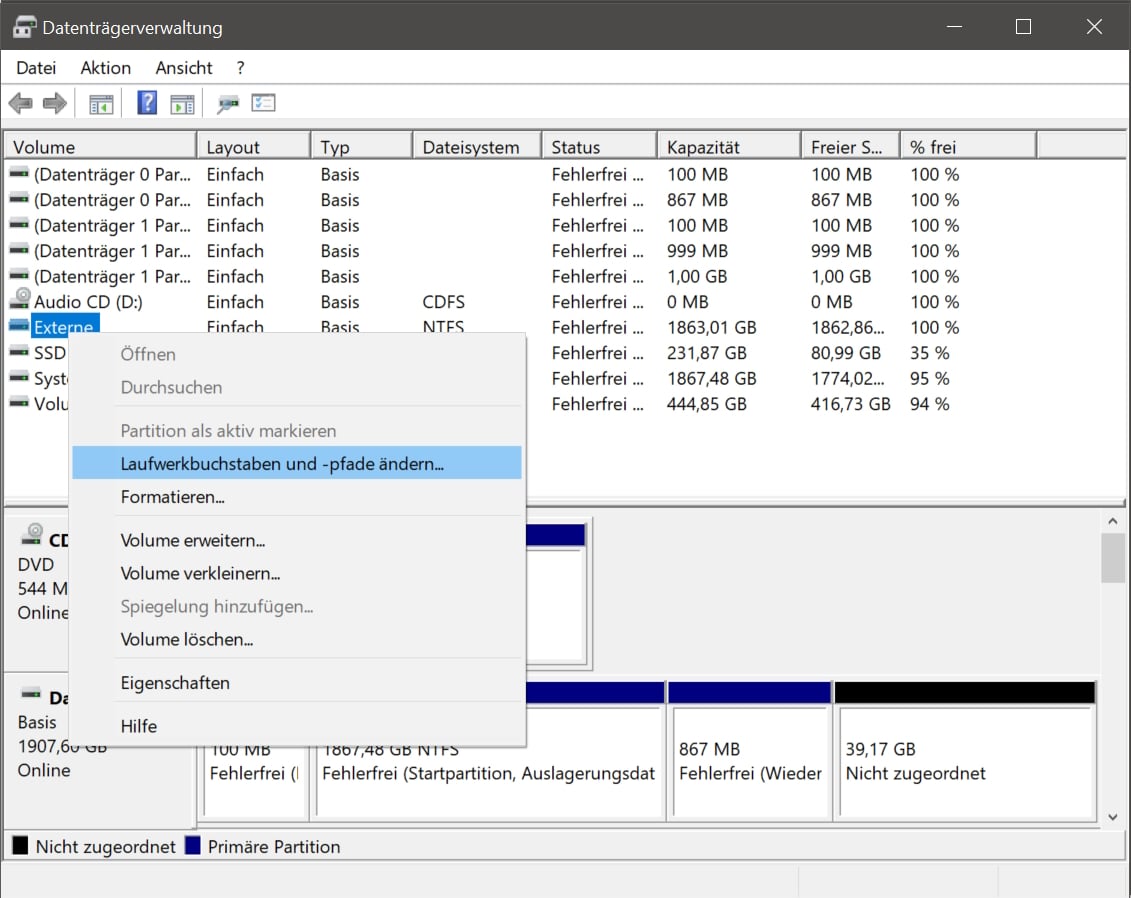Viewport: 1131px width, 898px height.
Task: Click the 94 % free cell
Action: pyautogui.click(x=930, y=404)
